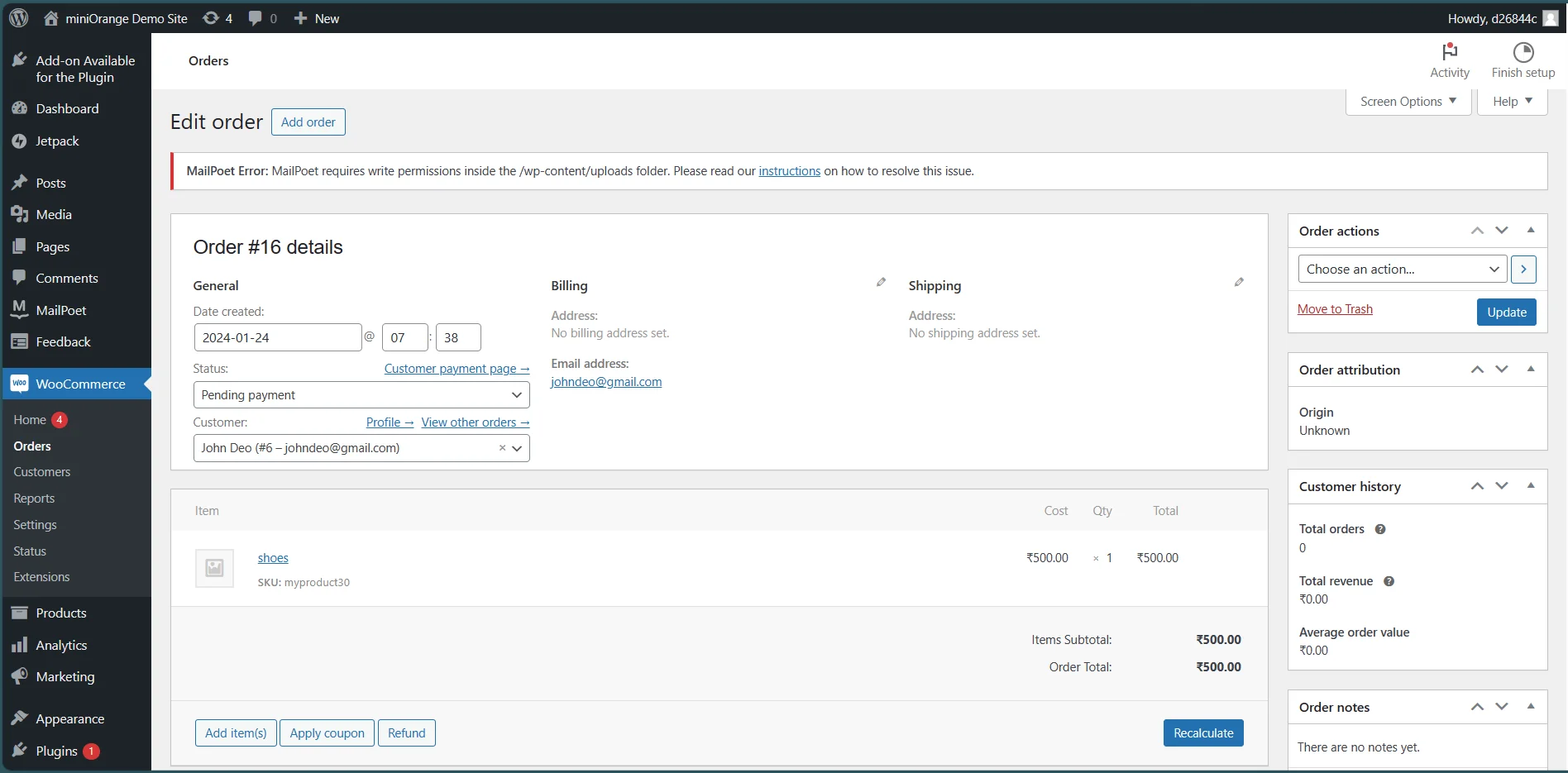1568x773 pixels.
Task: Open the New menu in the admin bar
Action: pos(314,17)
